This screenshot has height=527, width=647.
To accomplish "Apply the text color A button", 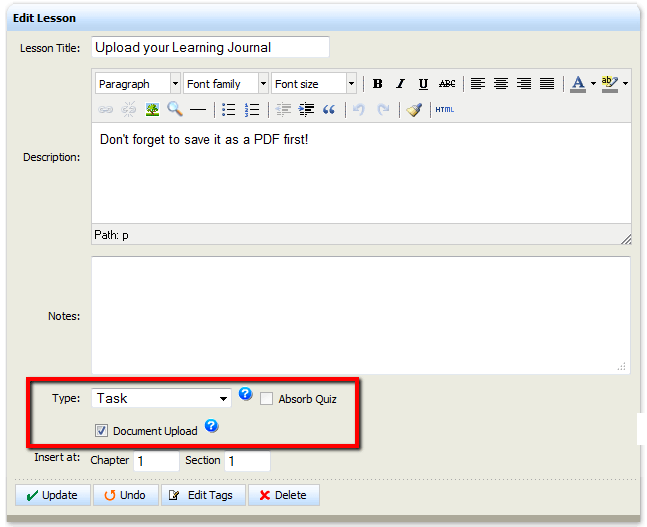I will coord(578,84).
